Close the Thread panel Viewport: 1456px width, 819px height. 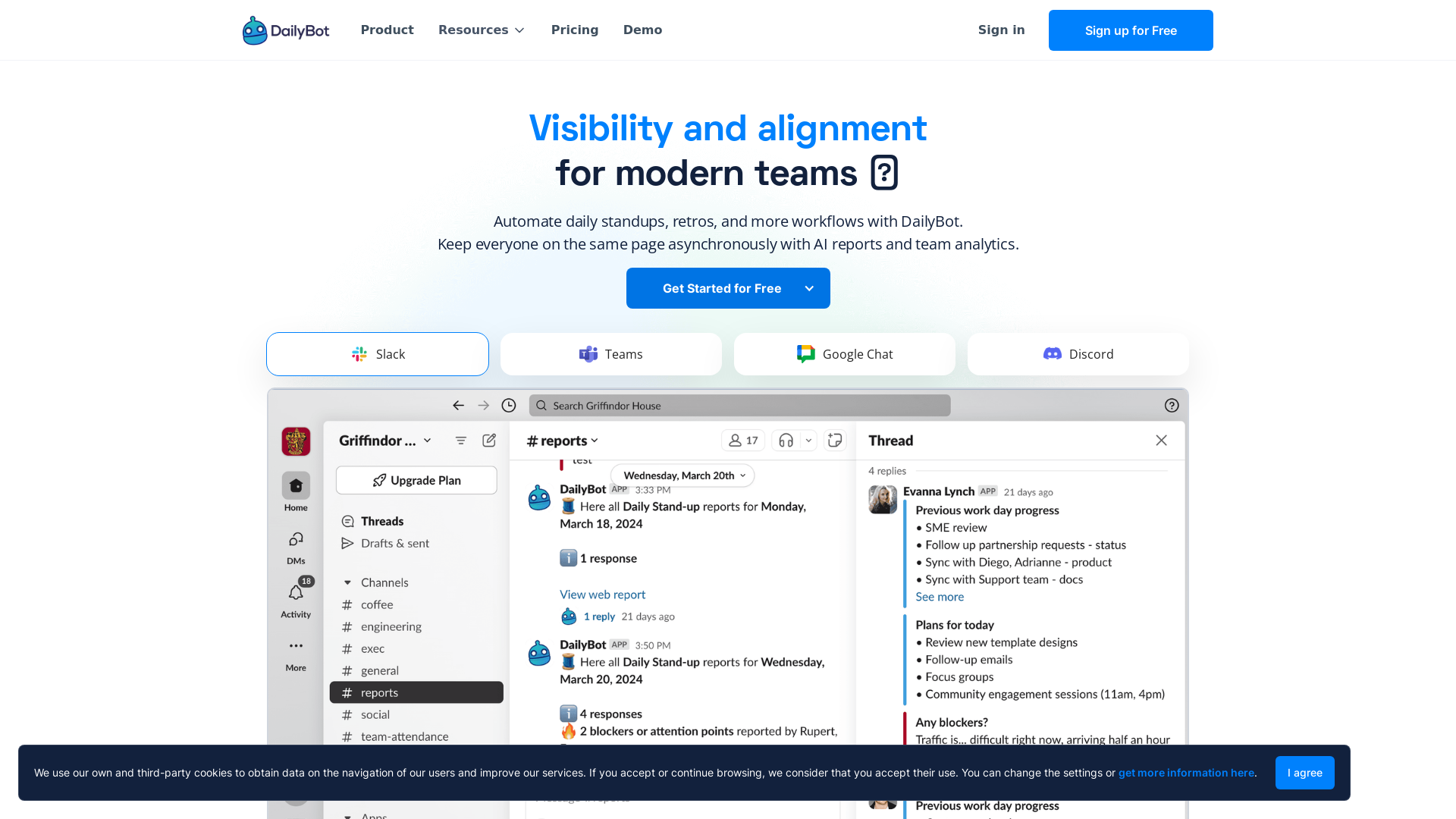coord(1161,441)
